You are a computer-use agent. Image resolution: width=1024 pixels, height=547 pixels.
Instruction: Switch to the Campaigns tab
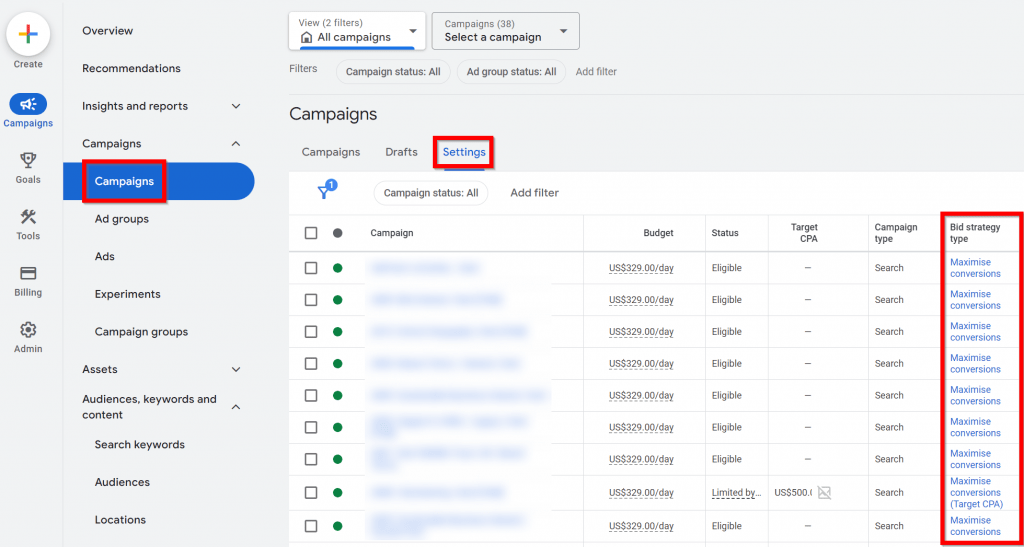point(330,152)
